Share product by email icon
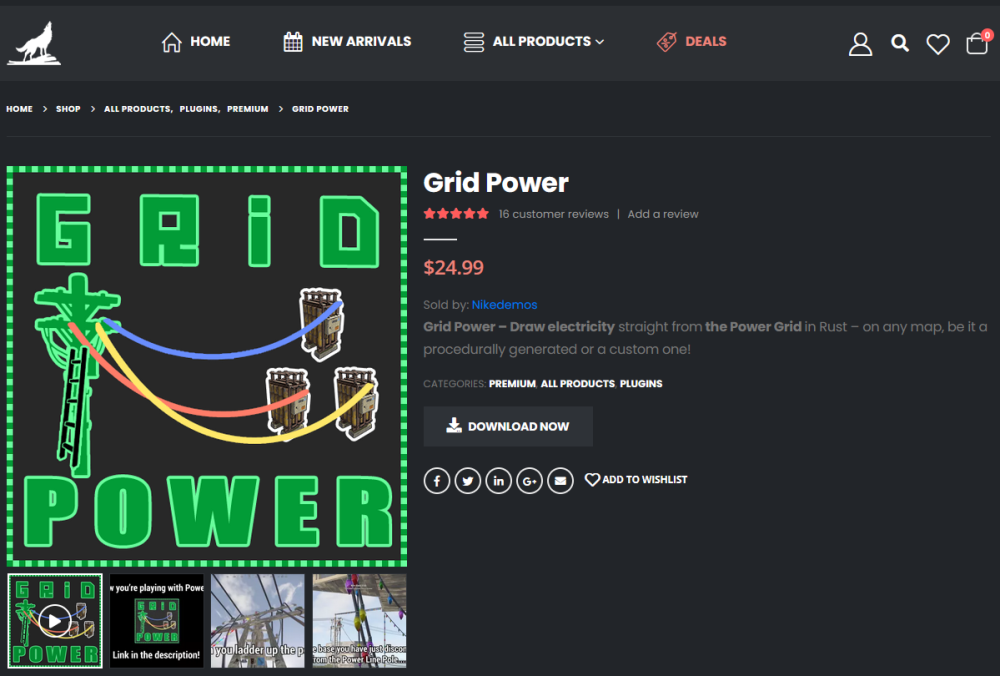The width and height of the screenshot is (1000, 676). [560, 481]
